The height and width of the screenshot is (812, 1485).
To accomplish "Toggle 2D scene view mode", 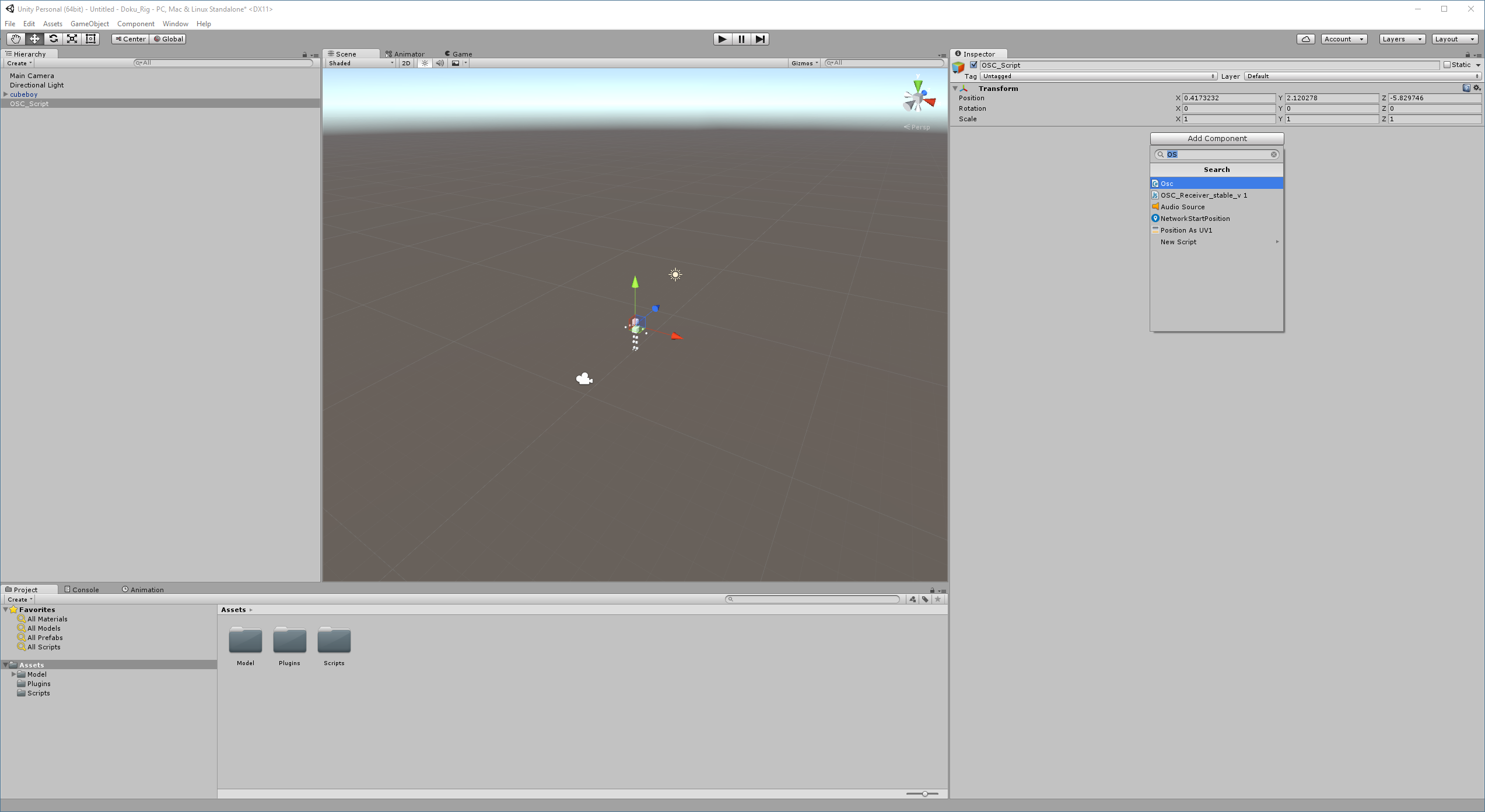I will pyautogui.click(x=406, y=63).
